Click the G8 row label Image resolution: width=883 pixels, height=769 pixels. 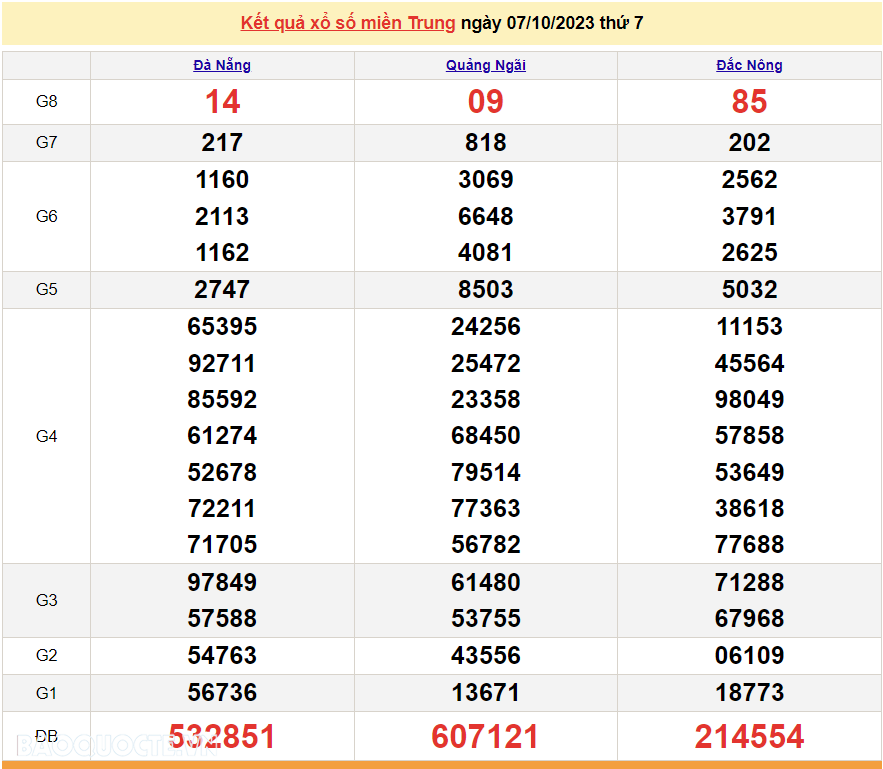pyautogui.click(x=46, y=102)
